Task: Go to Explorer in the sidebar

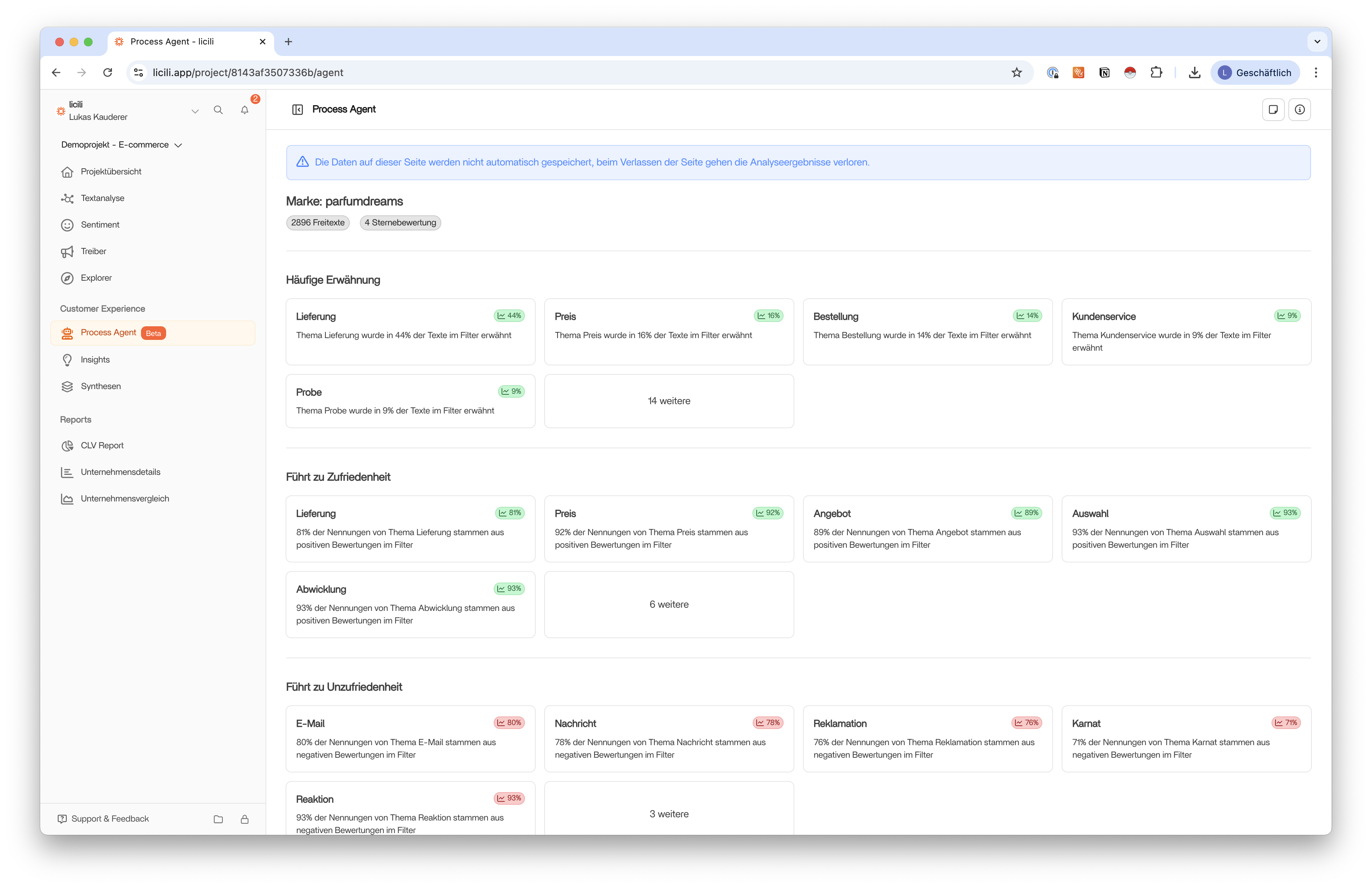Action: [x=96, y=278]
